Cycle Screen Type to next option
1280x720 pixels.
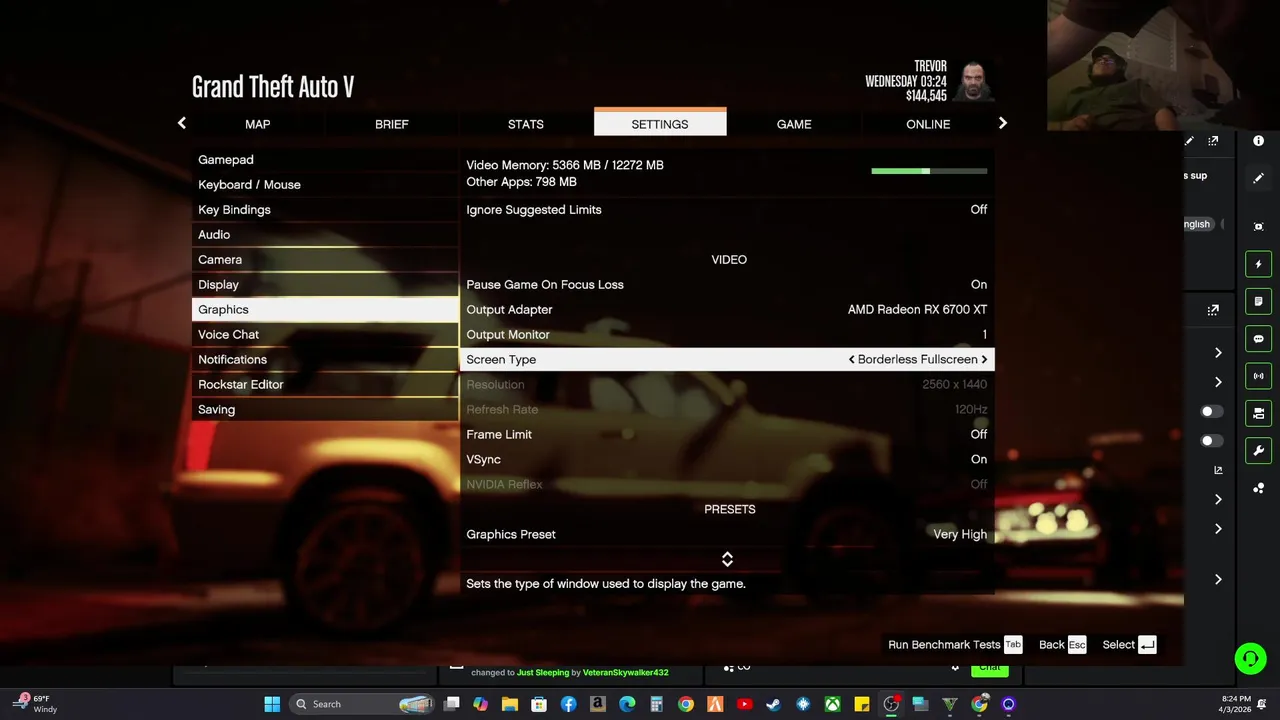coord(984,360)
